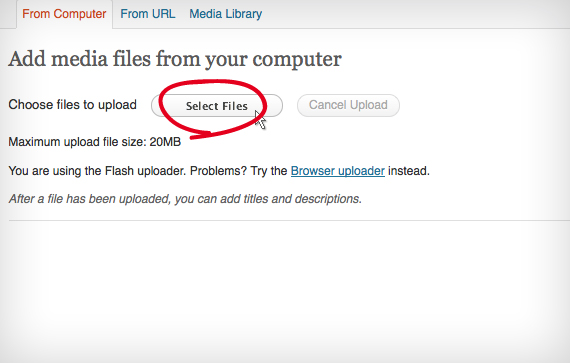570x363 pixels.
Task: Click the 'Choose files to upload' label
Action: pyautogui.click(x=72, y=105)
